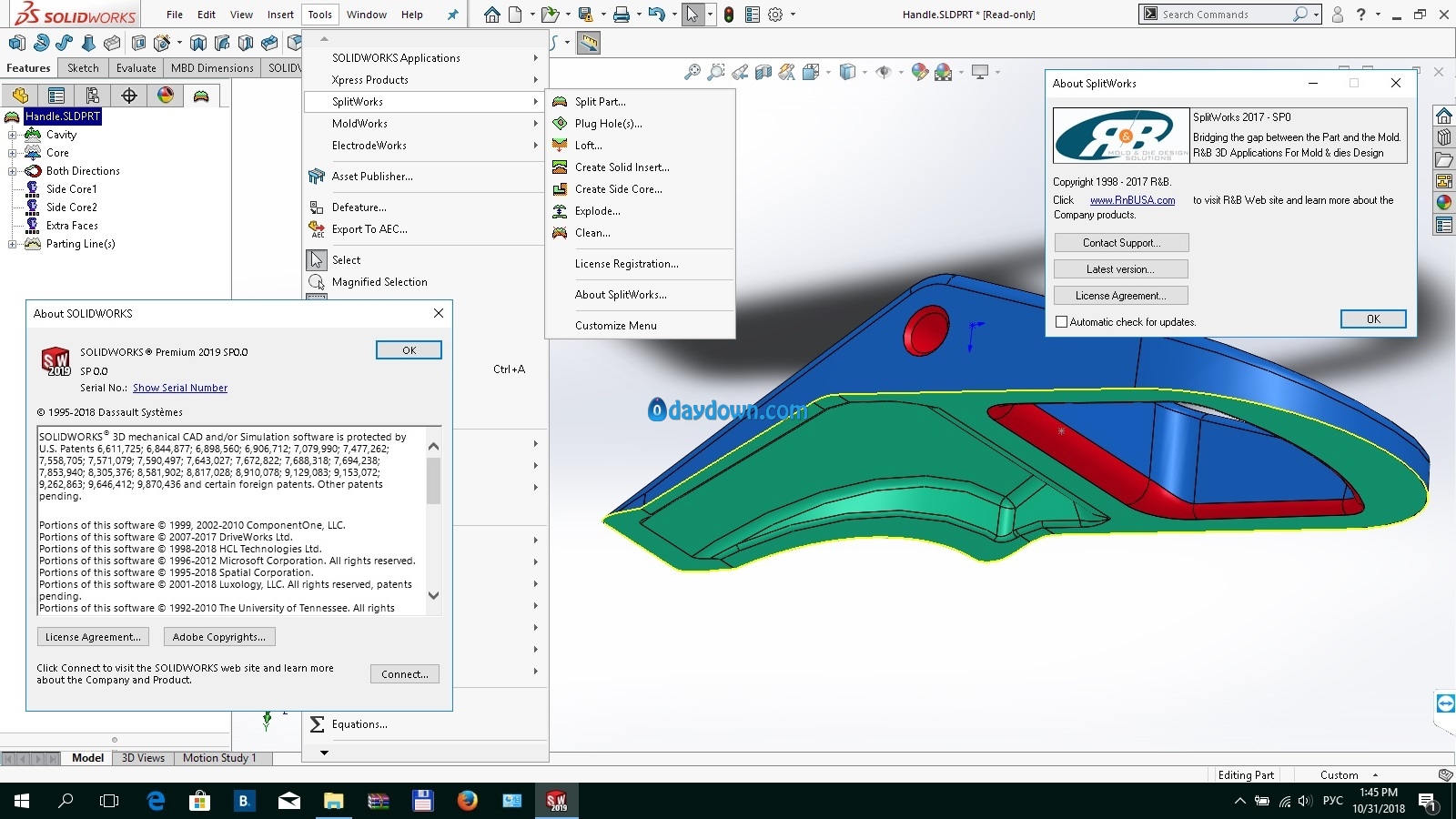Click the Zoom to Area icon
The width and height of the screenshot is (1456, 819).
click(716, 72)
